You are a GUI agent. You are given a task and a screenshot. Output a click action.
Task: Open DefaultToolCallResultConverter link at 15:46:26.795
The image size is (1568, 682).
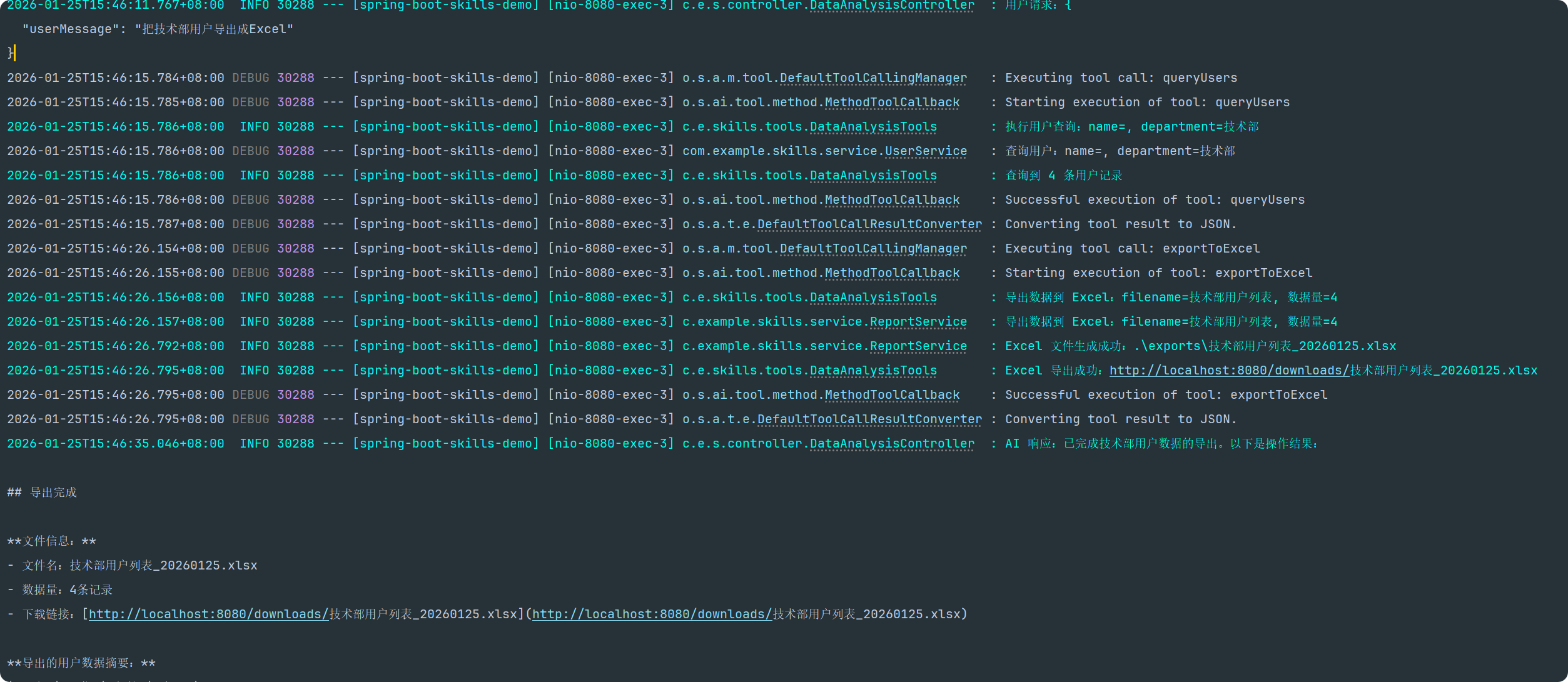(x=869, y=419)
